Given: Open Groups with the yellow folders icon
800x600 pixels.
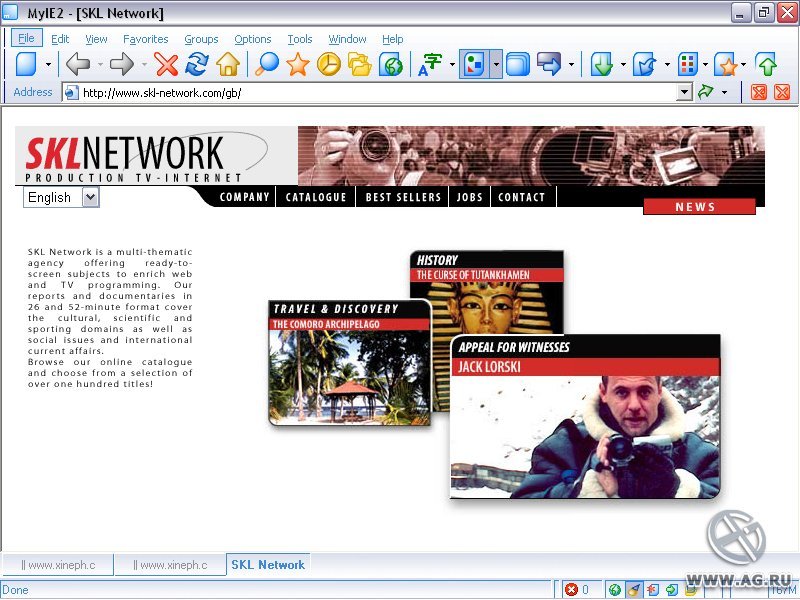Looking at the screenshot, I should pyautogui.click(x=360, y=64).
